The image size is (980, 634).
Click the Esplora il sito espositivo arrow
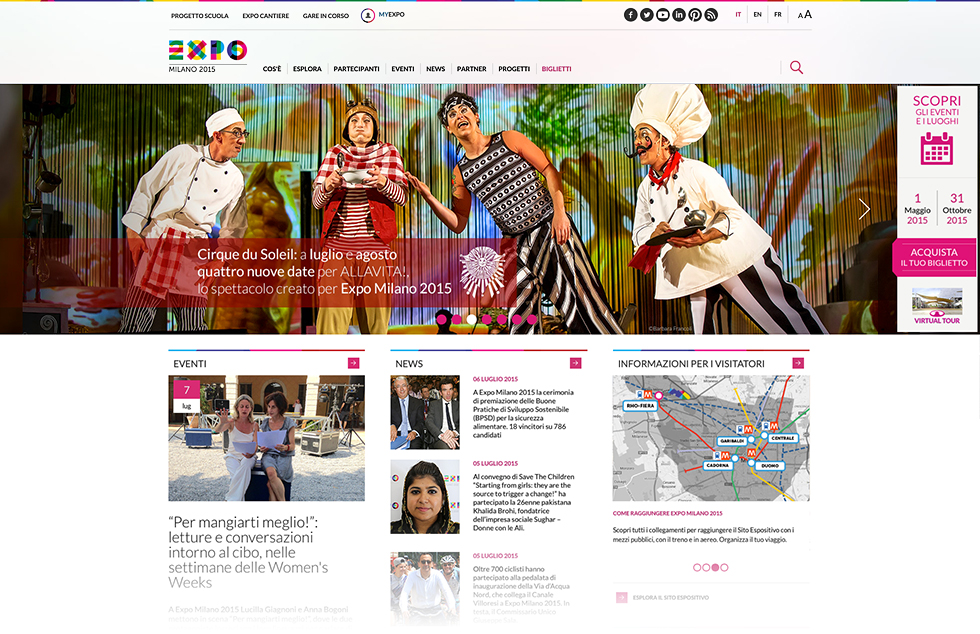621,597
